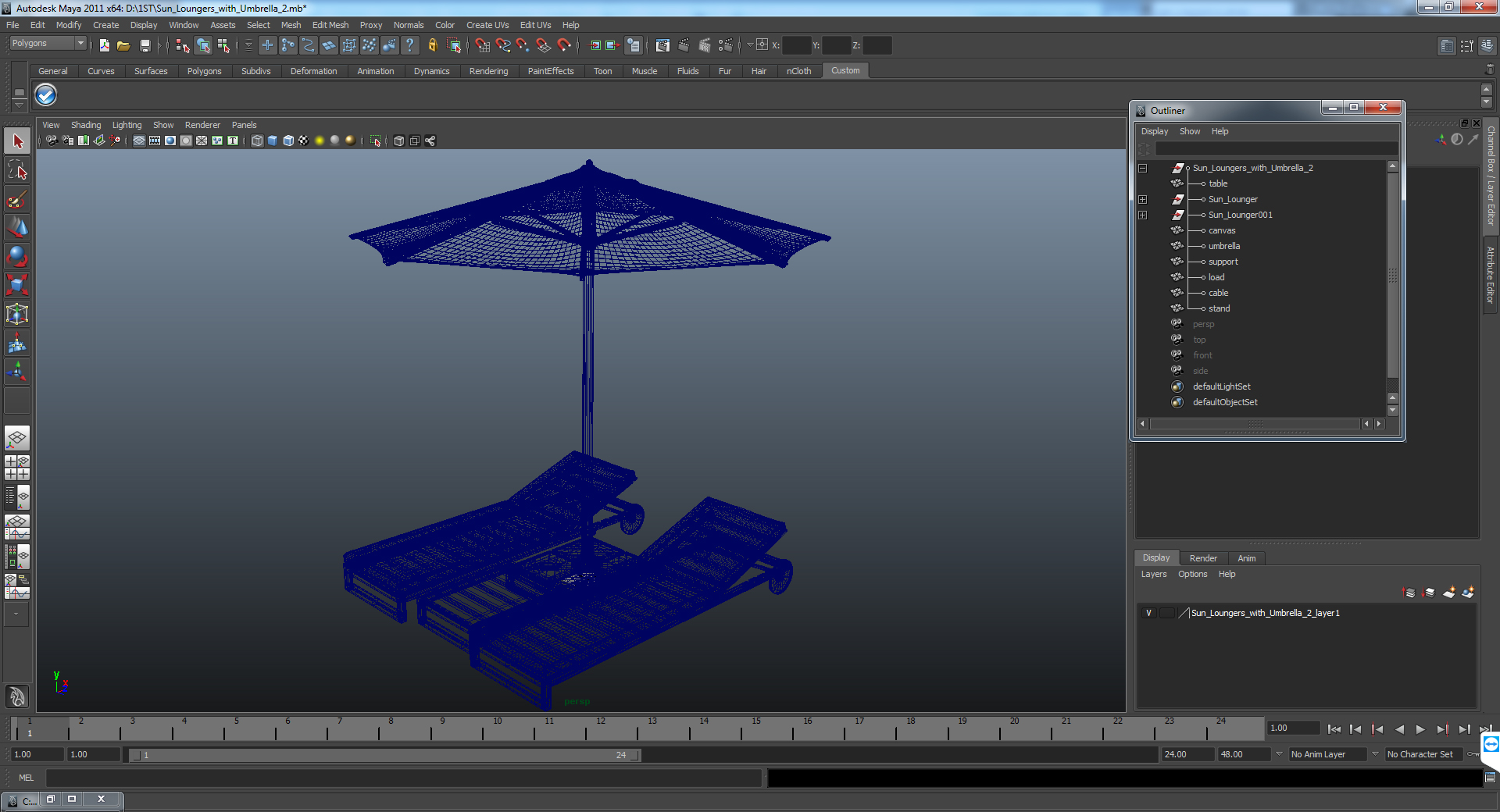Toggle the viewport grid icon
1500x812 pixels.
[139, 141]
